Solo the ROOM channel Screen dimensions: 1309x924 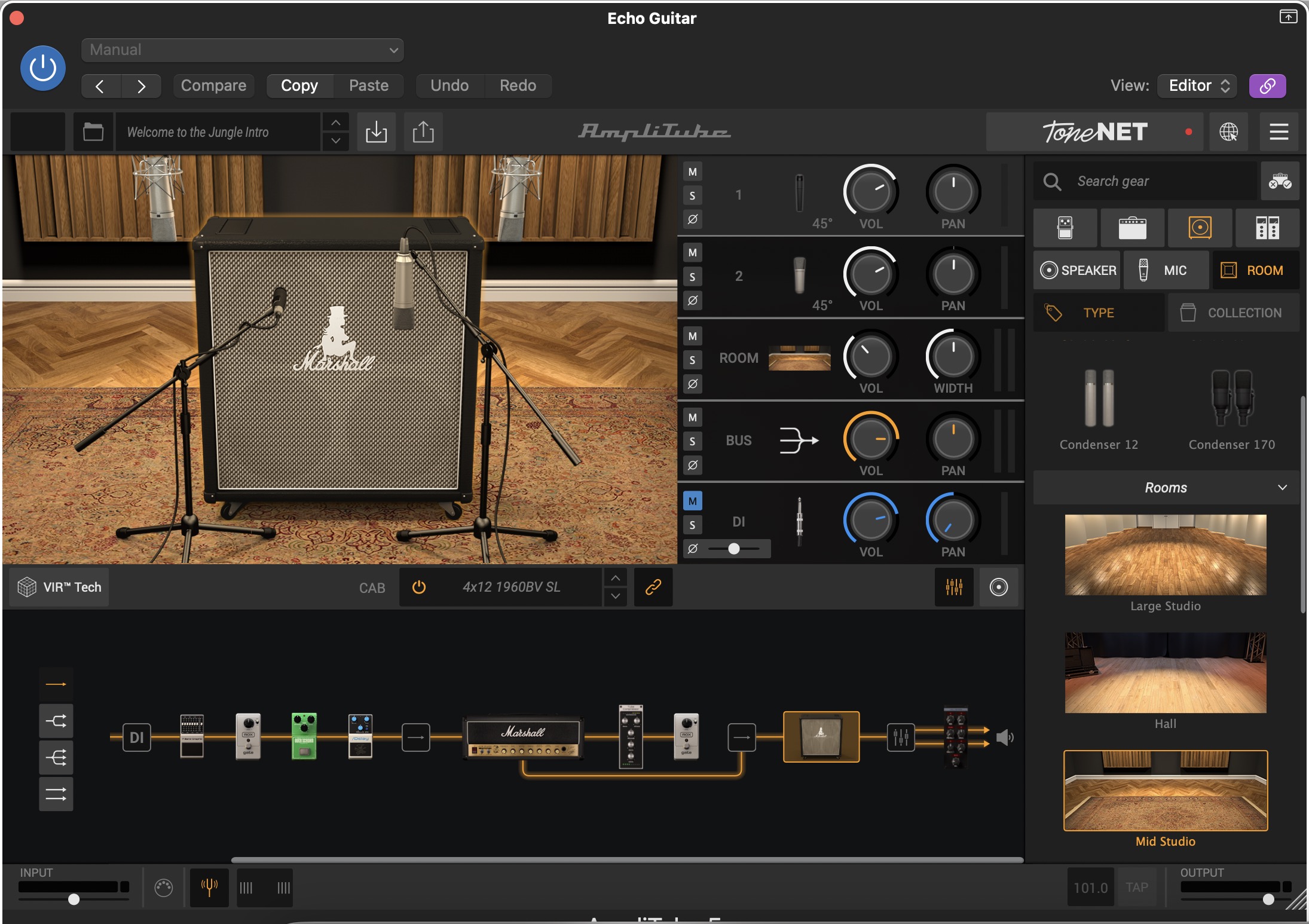[x=692, y=360]
